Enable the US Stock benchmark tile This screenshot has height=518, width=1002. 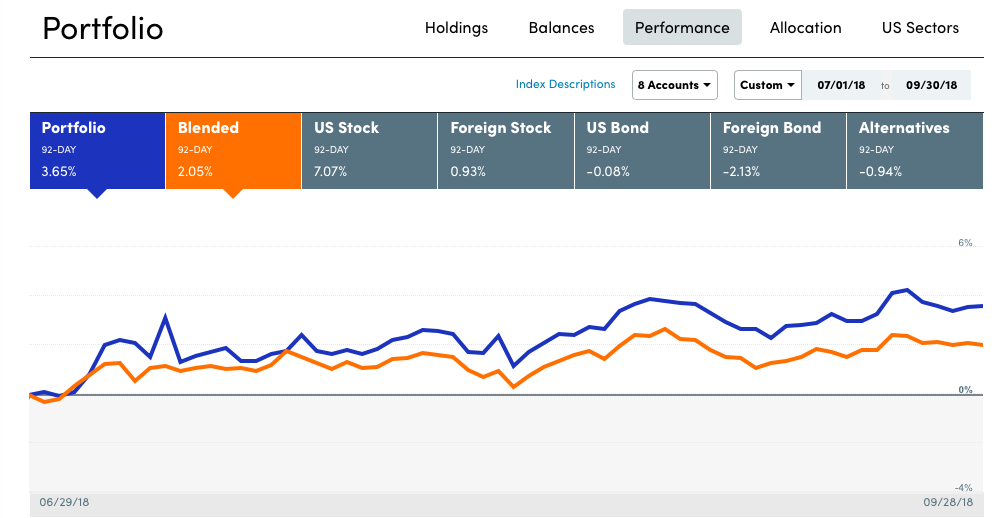coord(369,151)
